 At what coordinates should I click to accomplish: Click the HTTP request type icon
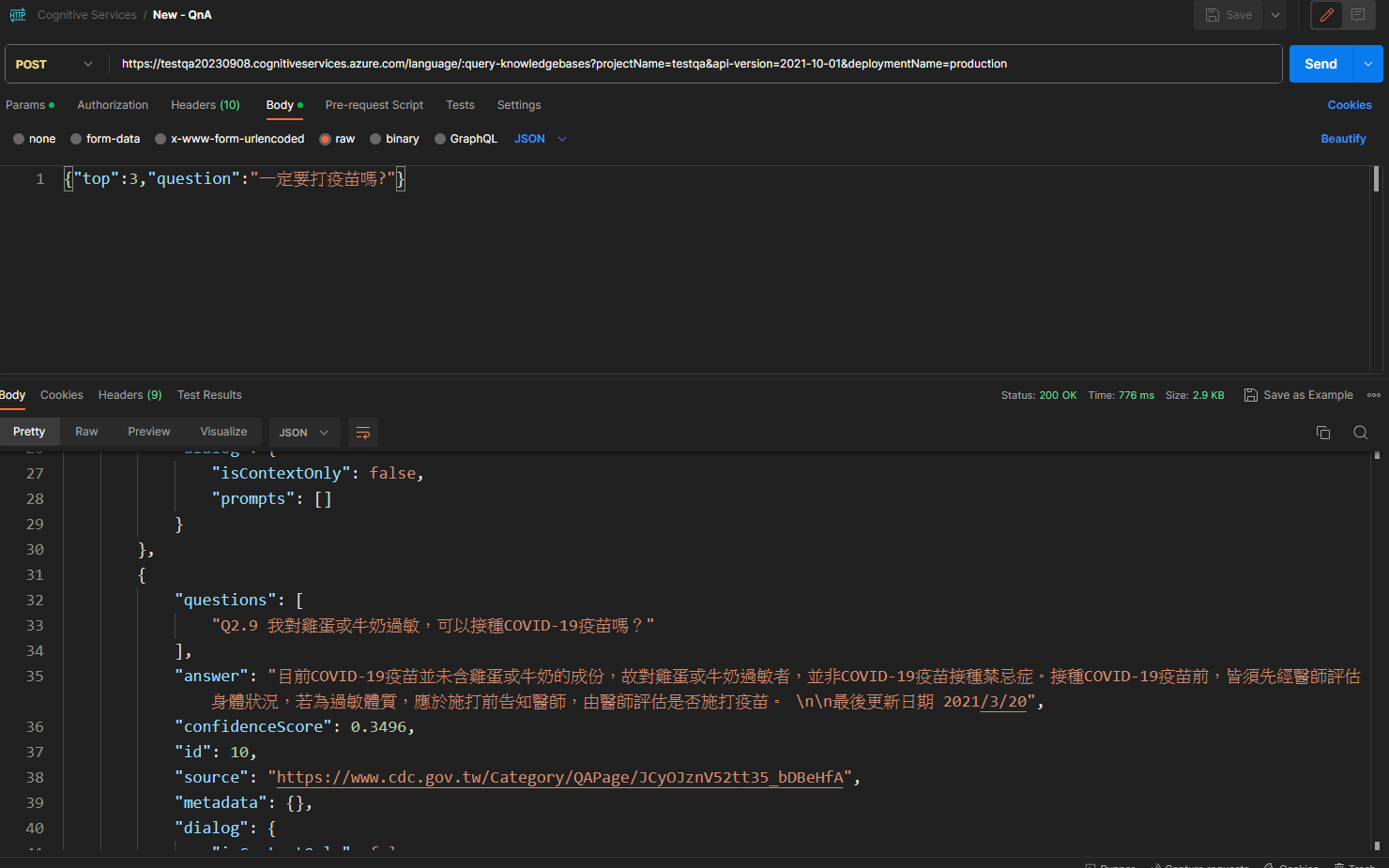[x=18, y=15]
